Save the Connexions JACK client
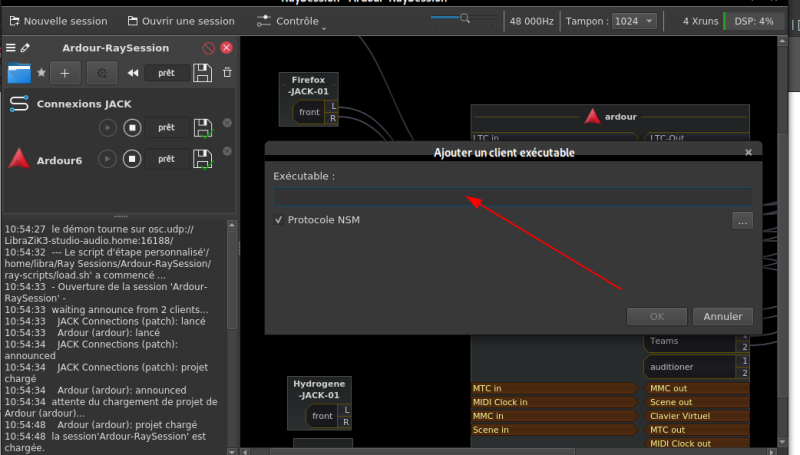 pos(203,128)
